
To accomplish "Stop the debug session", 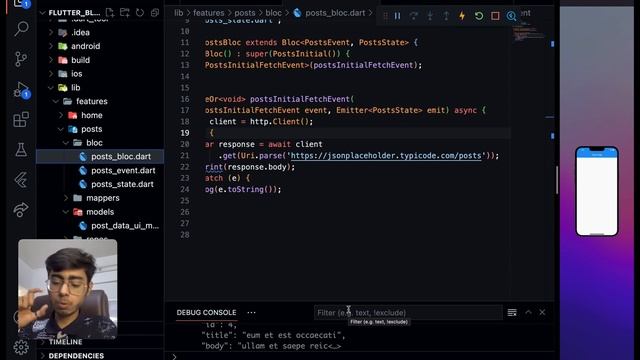I will pos(495,16).
